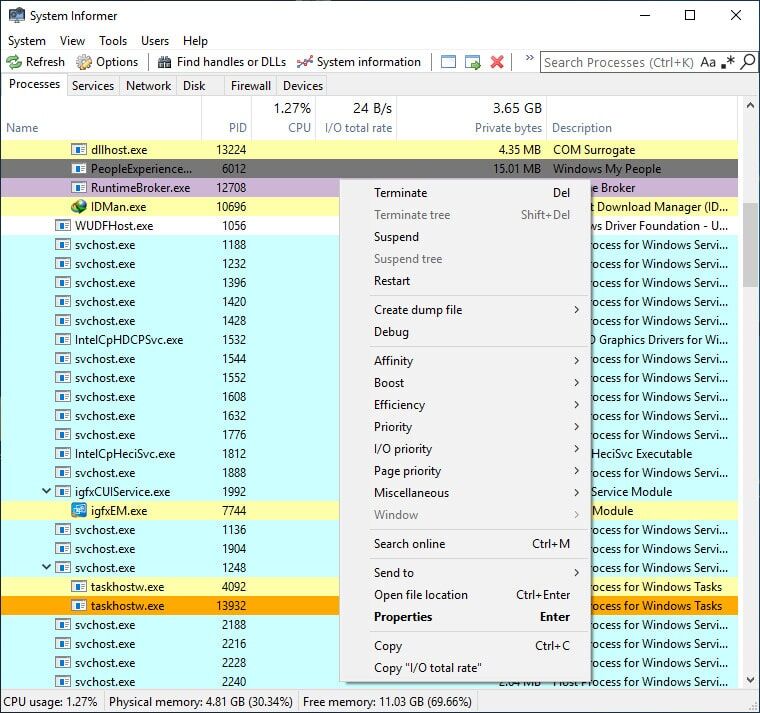Click the magnifier icon in search box

[747, 62]
